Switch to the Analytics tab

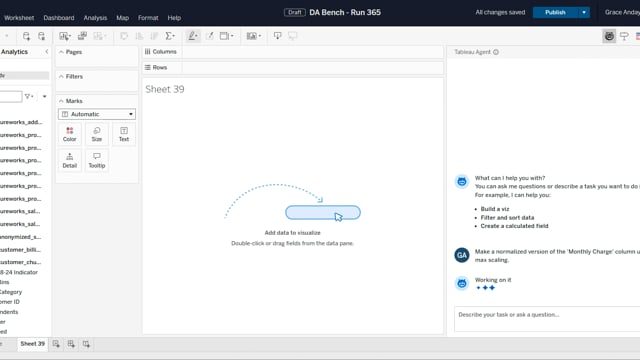(14, 52)
